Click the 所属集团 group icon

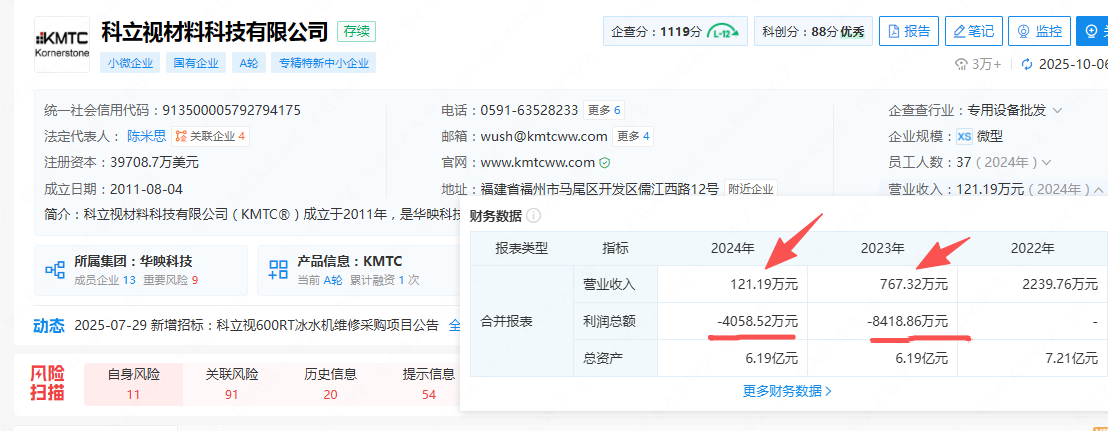pyautogui.click(x=55, y=269)
